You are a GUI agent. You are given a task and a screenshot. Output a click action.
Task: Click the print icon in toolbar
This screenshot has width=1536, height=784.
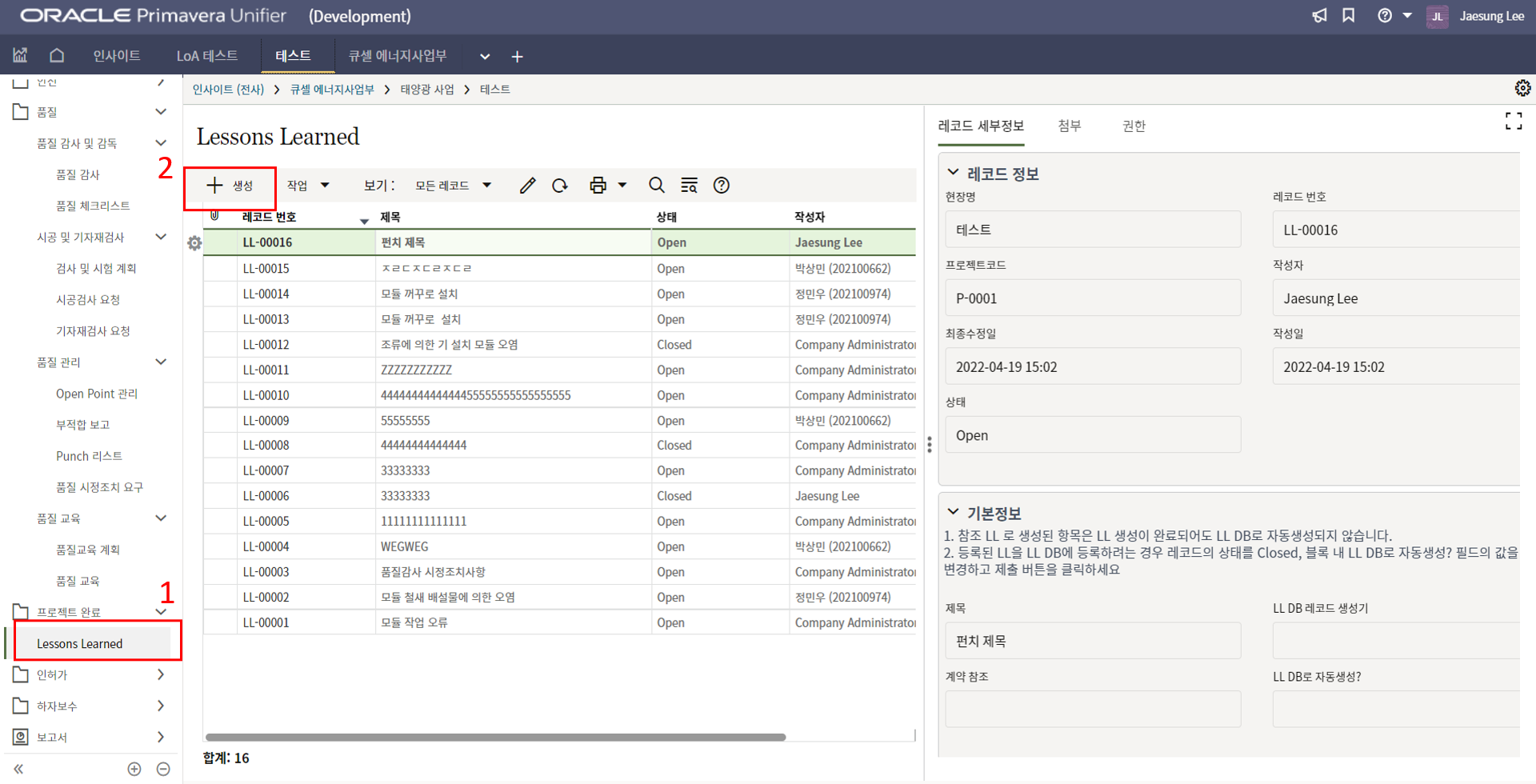[x=598, y=186]
